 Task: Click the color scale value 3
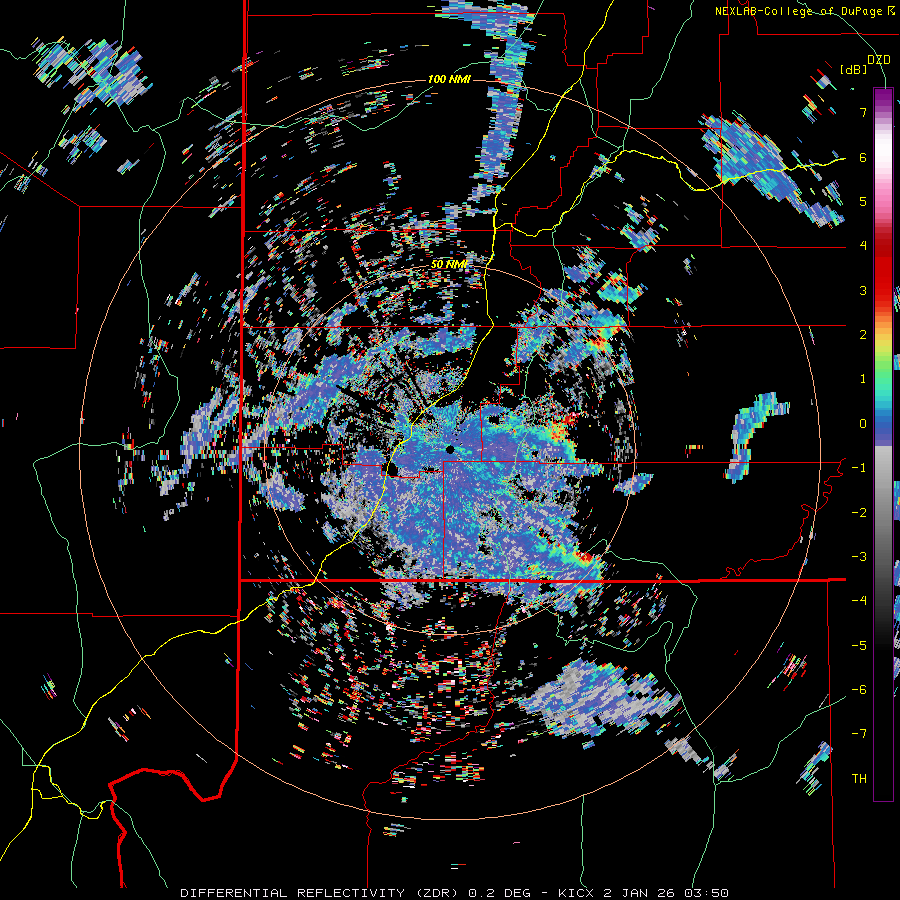(863, 290)
